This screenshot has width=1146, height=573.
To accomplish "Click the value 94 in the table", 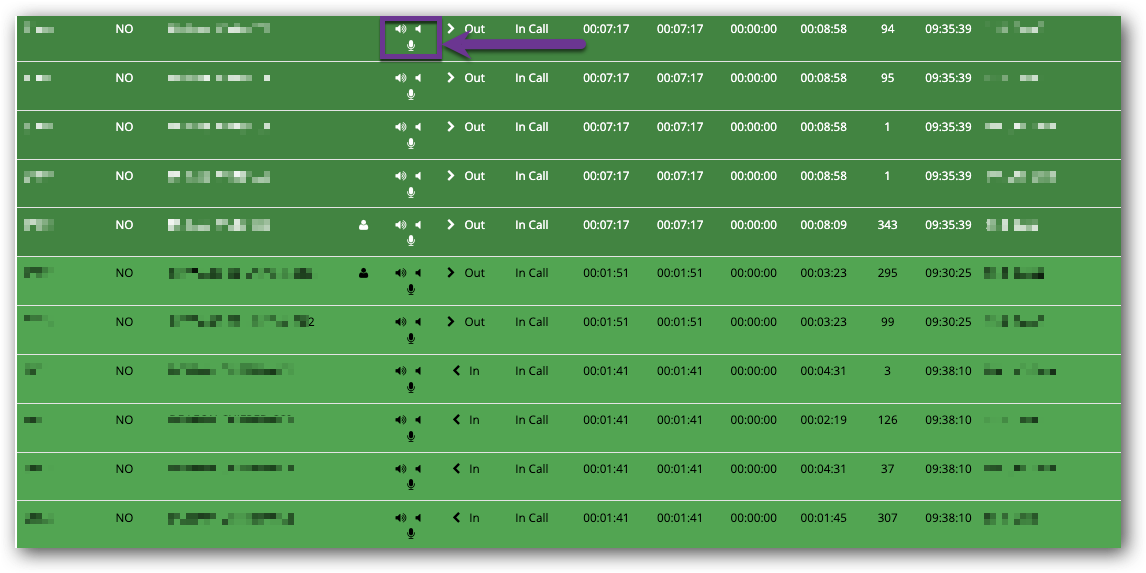I will click(887, 29).
